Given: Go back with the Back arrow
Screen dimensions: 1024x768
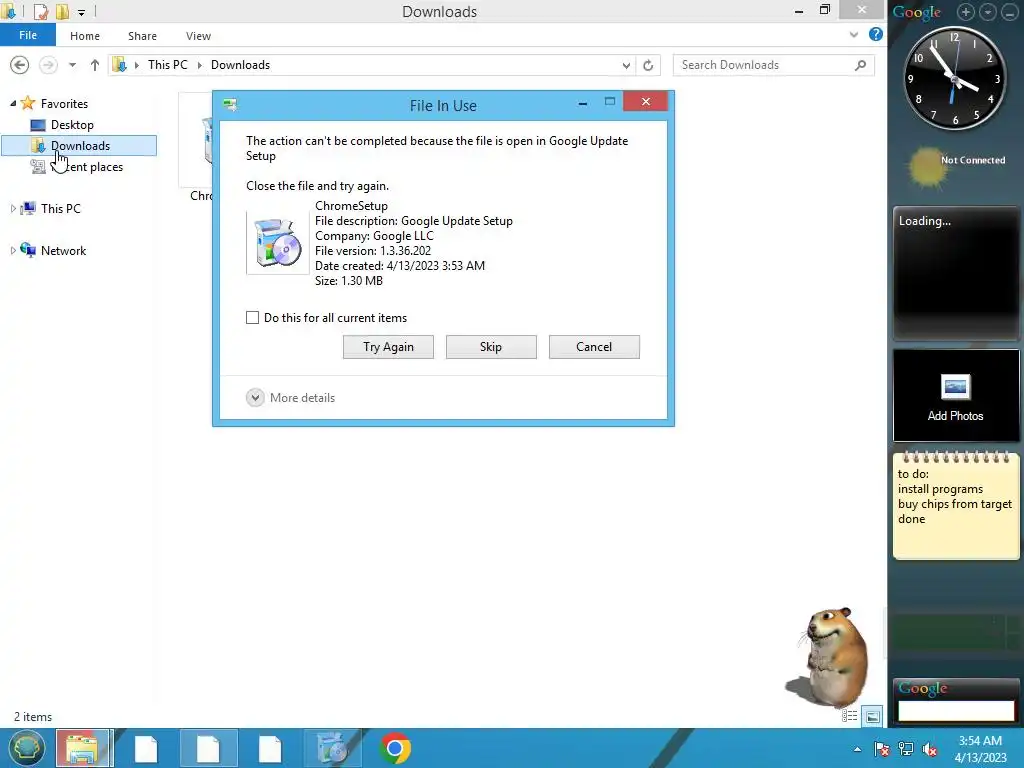Looking at the screenshot, I should tap(20, 65).
